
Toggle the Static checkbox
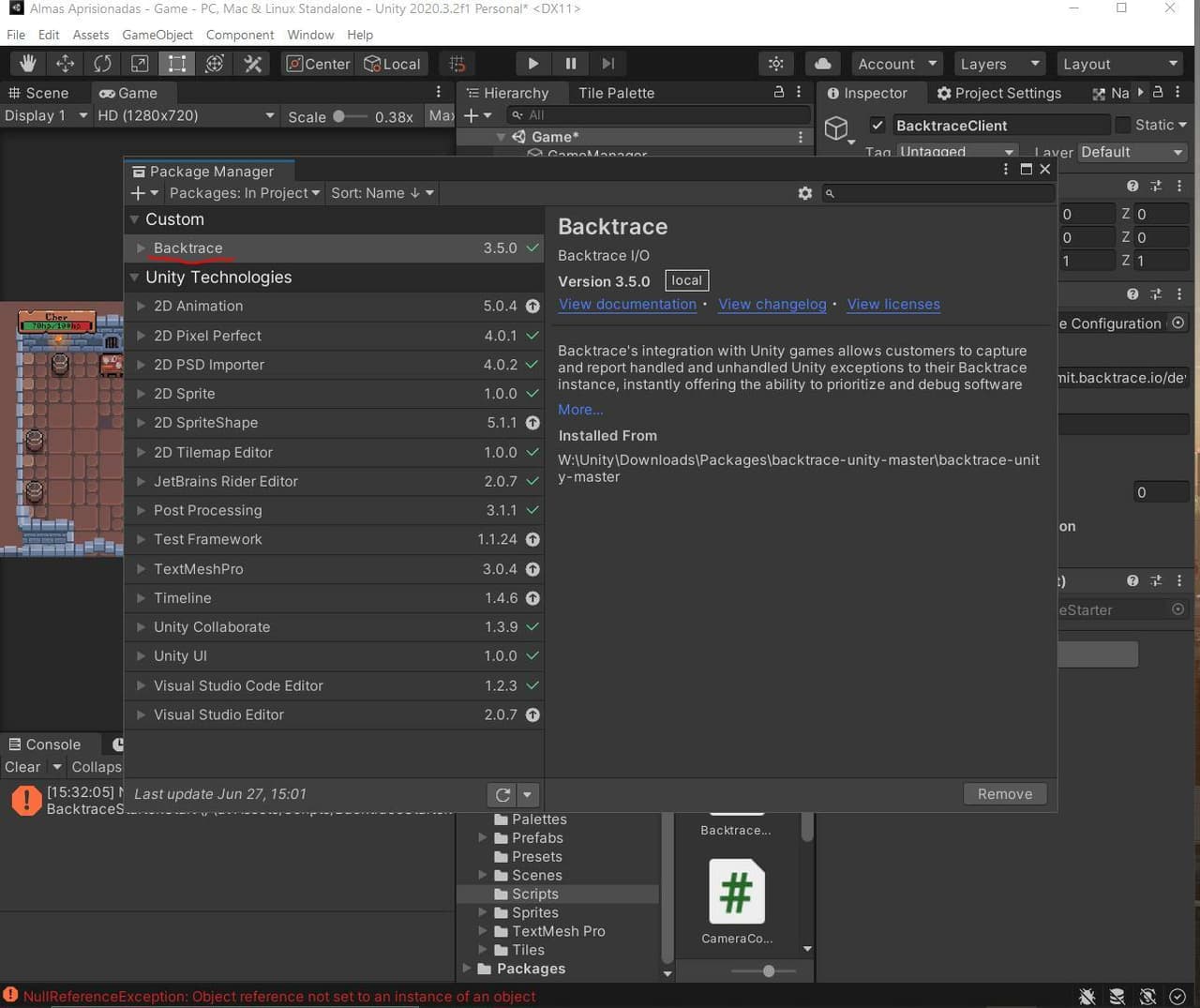(1123, 125)
